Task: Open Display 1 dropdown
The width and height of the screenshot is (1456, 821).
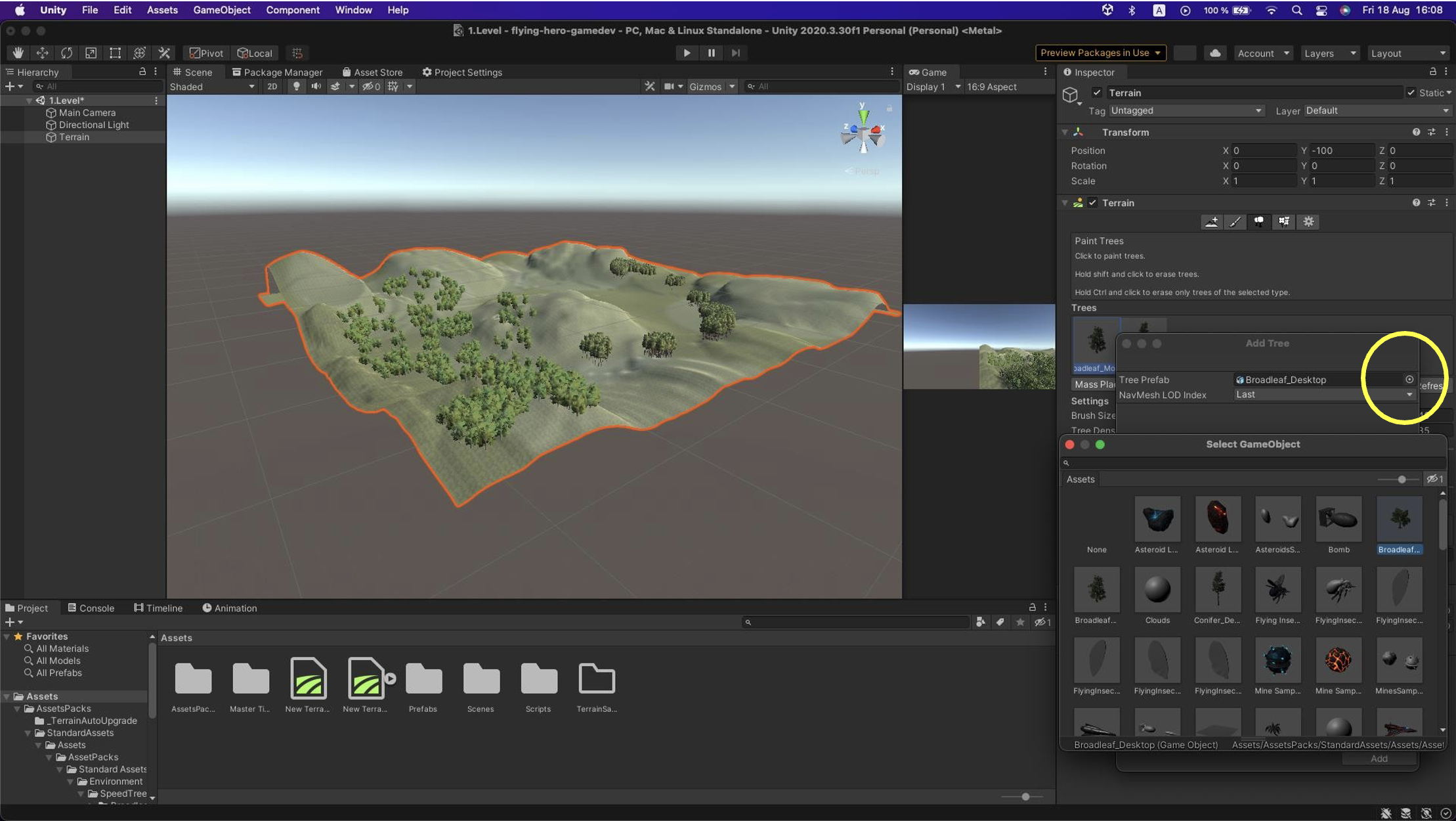Action: (x=933, y=86)
